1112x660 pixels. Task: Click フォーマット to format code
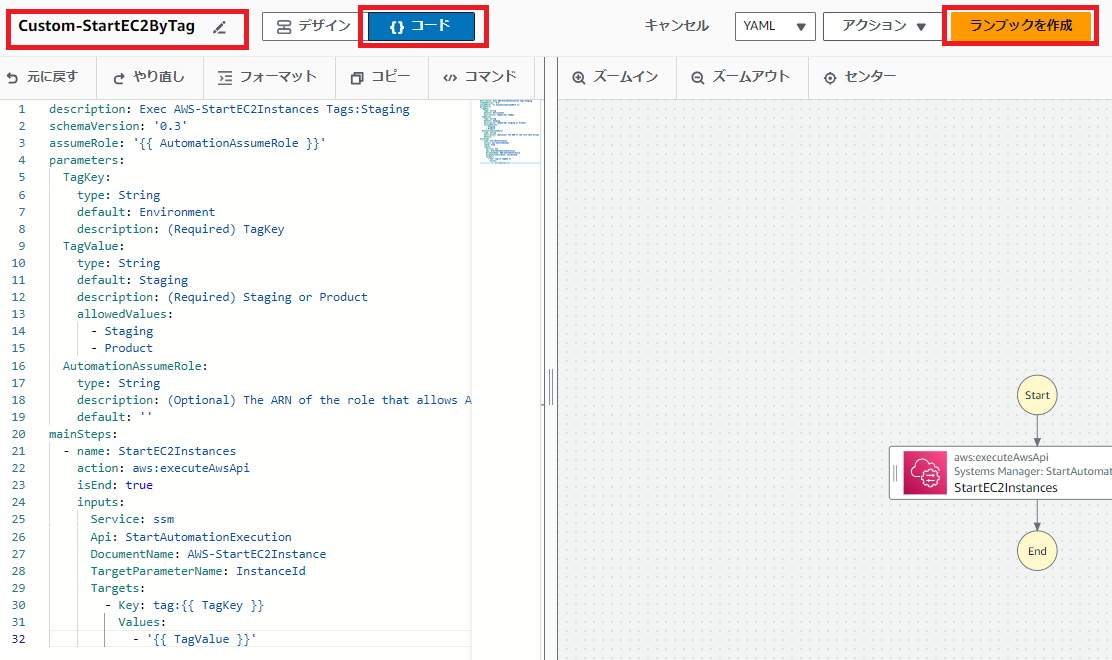tap(267, 77)
